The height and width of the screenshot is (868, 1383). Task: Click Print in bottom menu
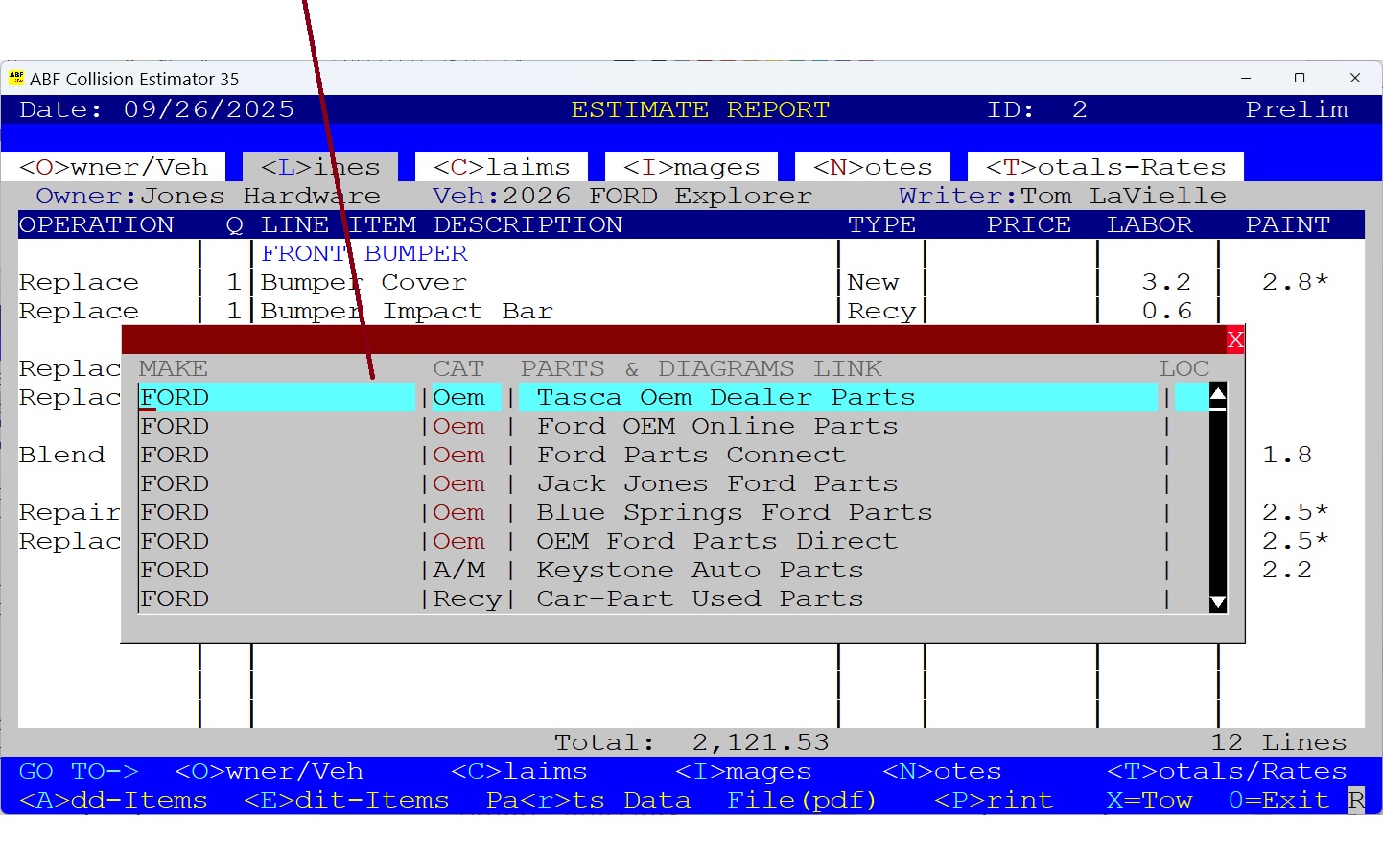[x=993, y=800]
